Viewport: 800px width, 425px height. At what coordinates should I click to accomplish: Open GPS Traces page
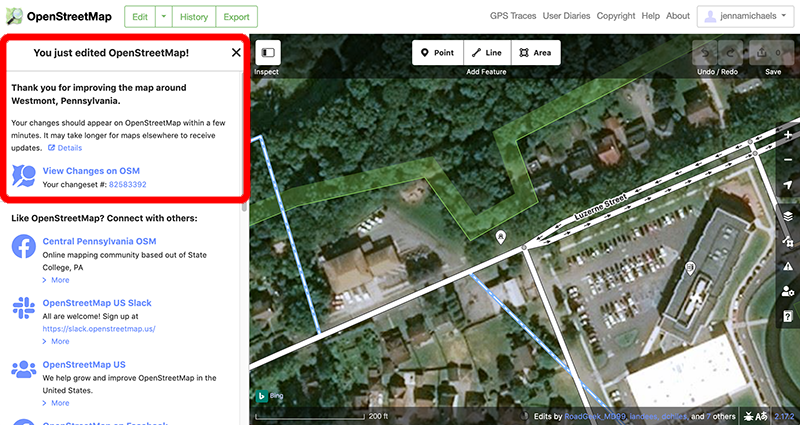[513, 16]
